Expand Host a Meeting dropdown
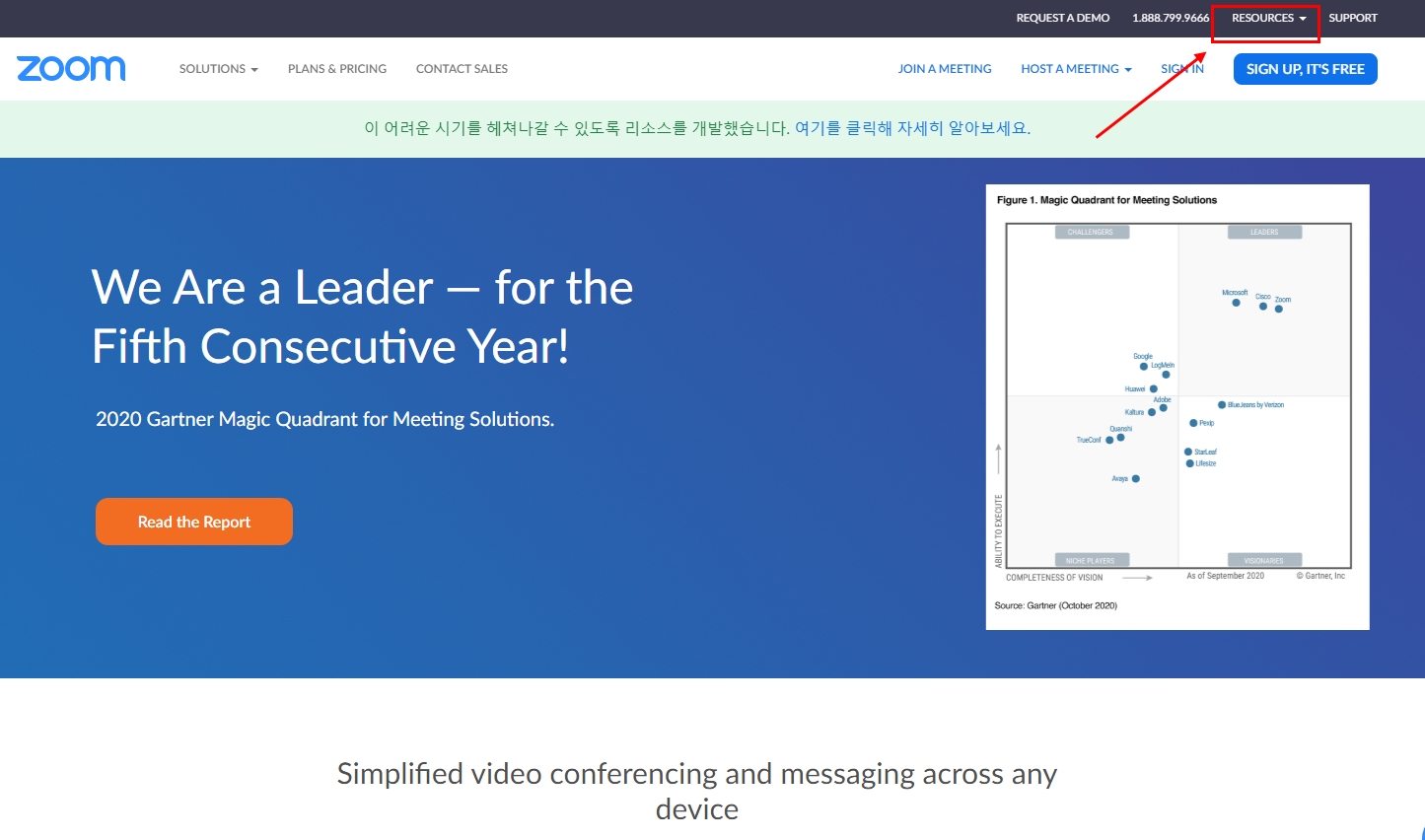 (x=1076, y=69)
